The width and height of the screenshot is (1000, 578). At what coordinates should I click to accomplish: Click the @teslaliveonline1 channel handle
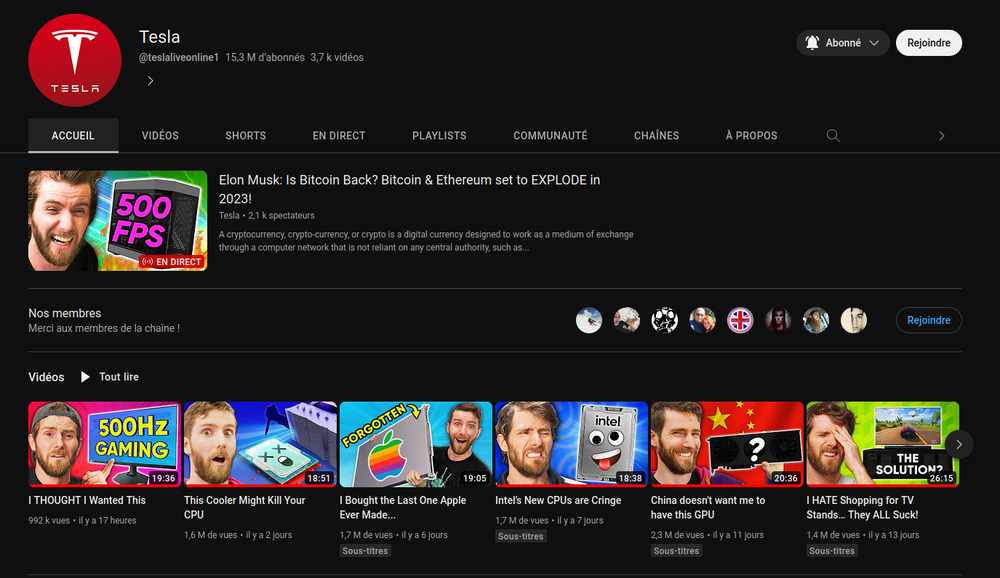179,57
